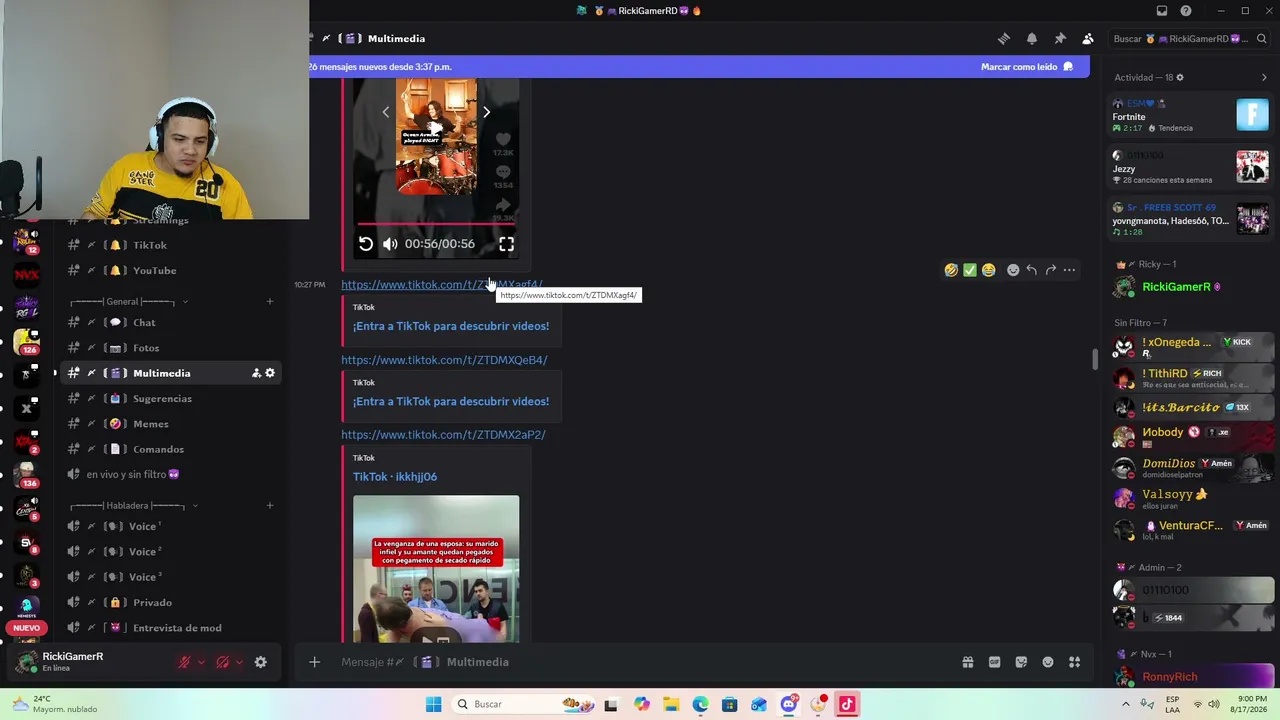Open the GIF picker
This screenshot has height=720, width=1280.
coord(995,662)
